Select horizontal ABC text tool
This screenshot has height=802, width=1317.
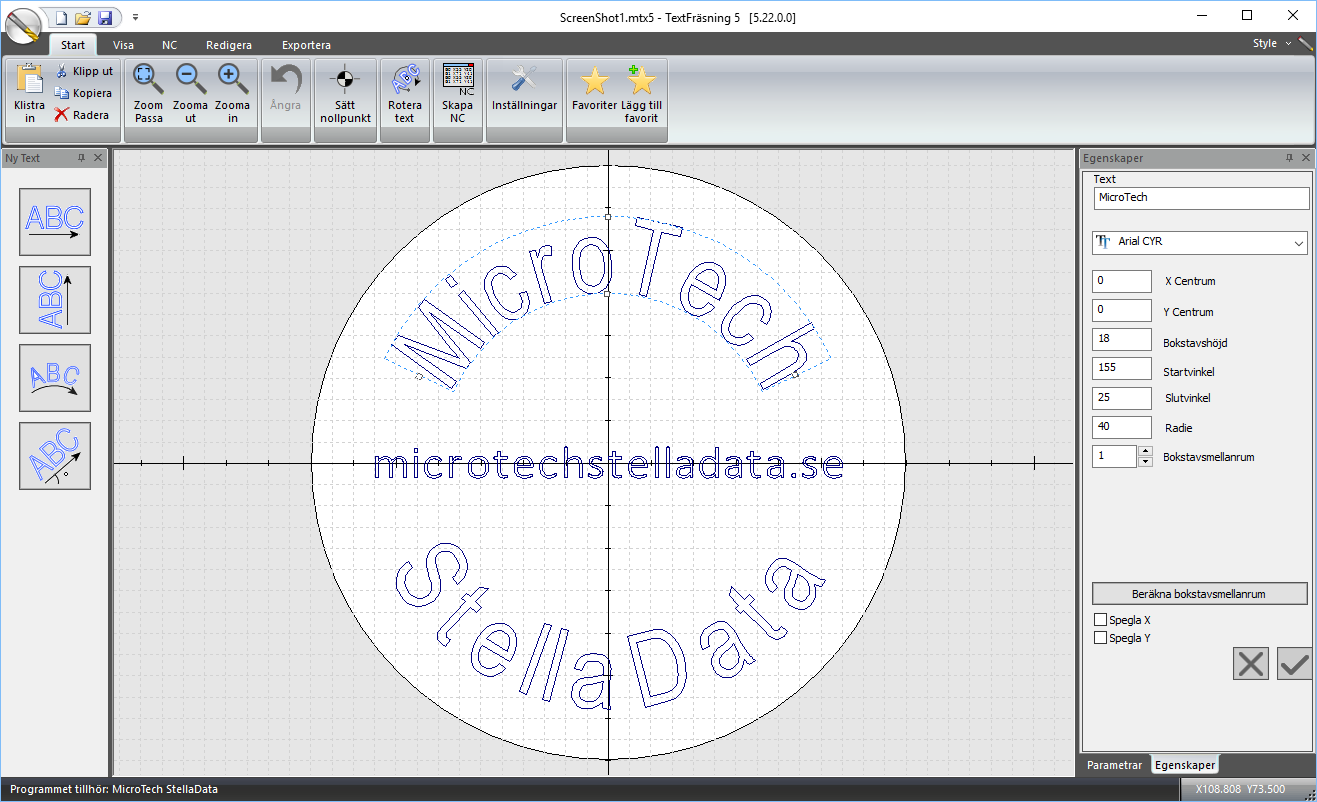(55, 222)
